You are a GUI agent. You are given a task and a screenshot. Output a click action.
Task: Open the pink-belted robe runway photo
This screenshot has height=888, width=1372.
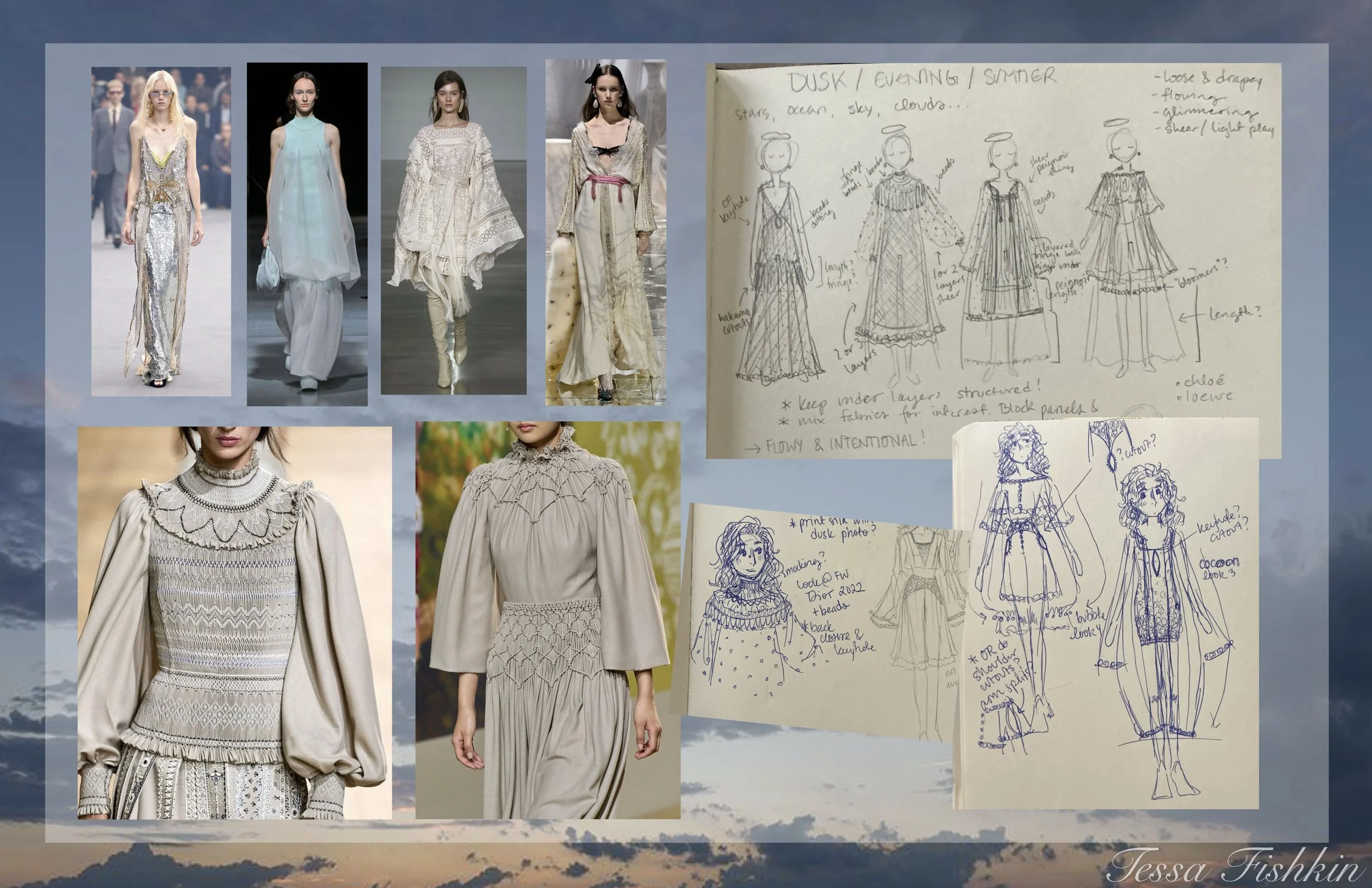click(606, 232)
